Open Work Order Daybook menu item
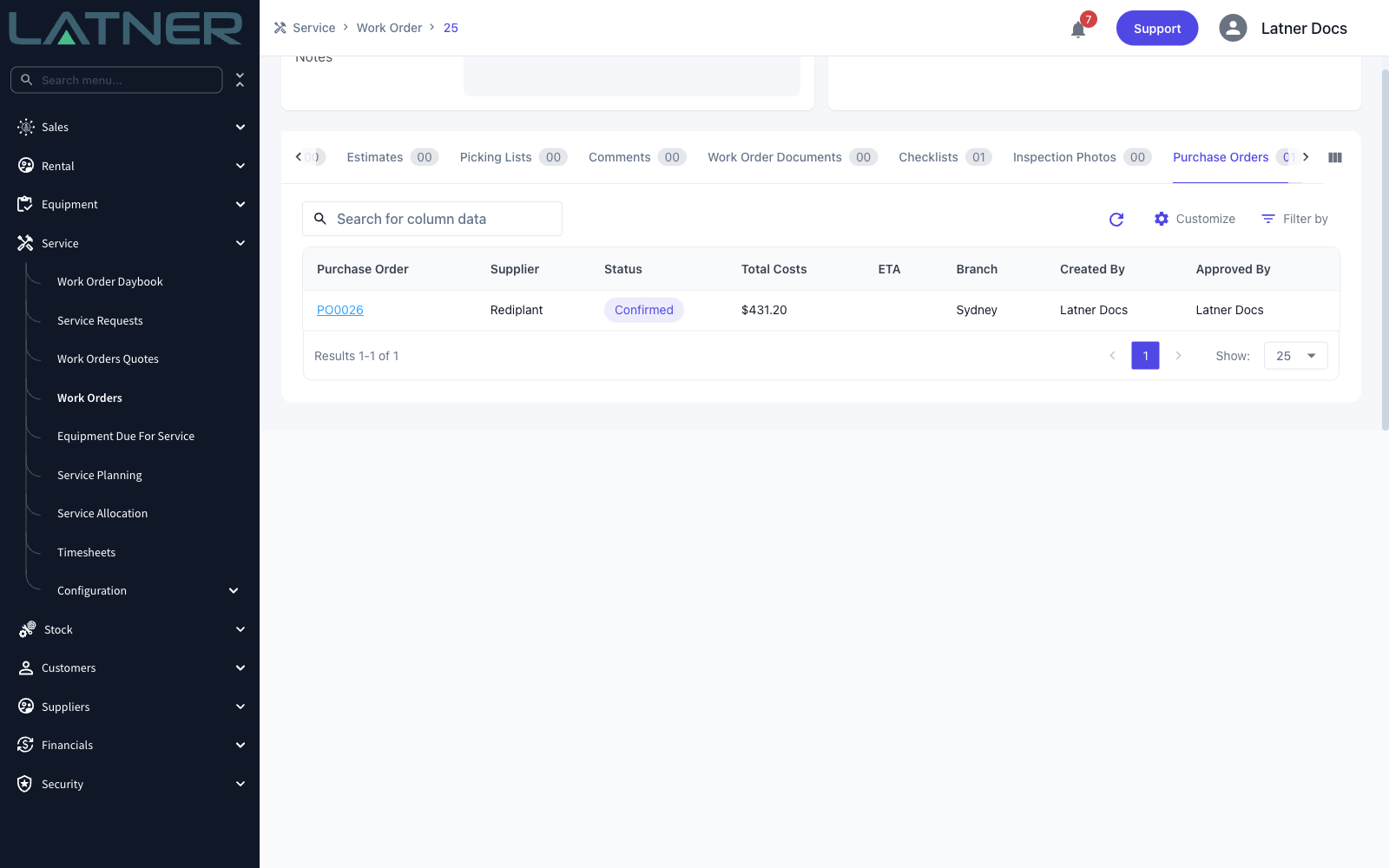The height and width of the screenshot is (868, 1389). [x=110, y=282]
